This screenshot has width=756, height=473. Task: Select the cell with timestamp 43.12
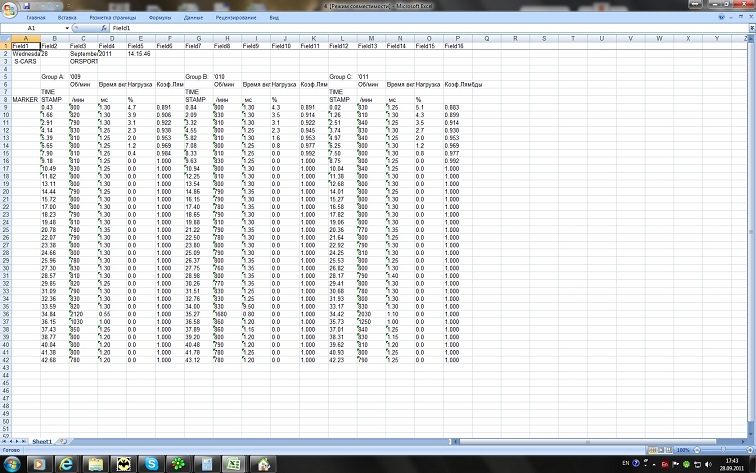pyautogui.click(x=199, y=360)
